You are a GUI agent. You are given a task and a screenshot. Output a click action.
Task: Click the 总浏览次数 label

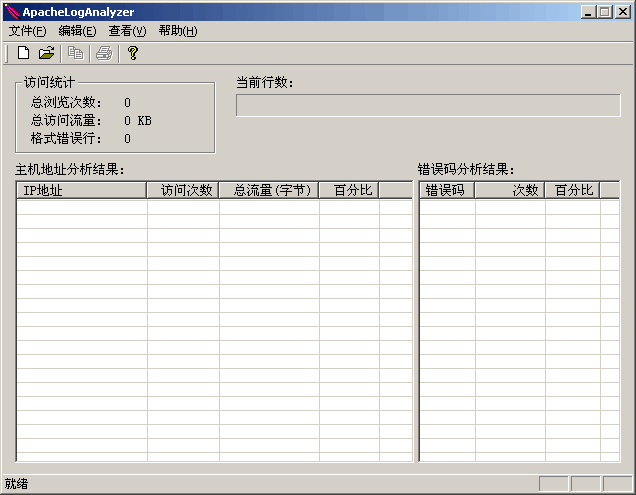(x=66, y=102)
